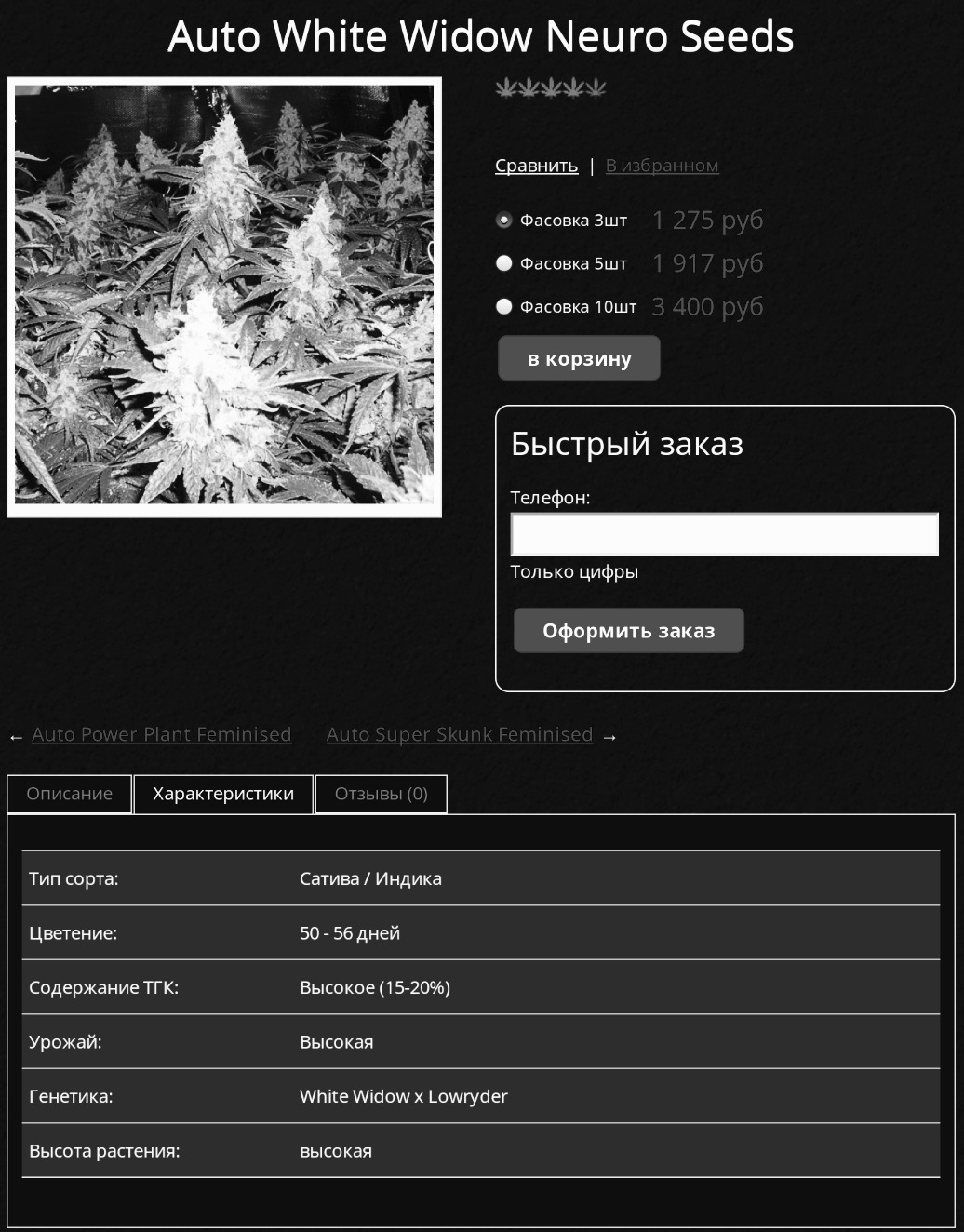Click the page title Auto White Widow Neuro Seeds
Viewport: 964px width, 1232px height.
[x=481, y=36]
